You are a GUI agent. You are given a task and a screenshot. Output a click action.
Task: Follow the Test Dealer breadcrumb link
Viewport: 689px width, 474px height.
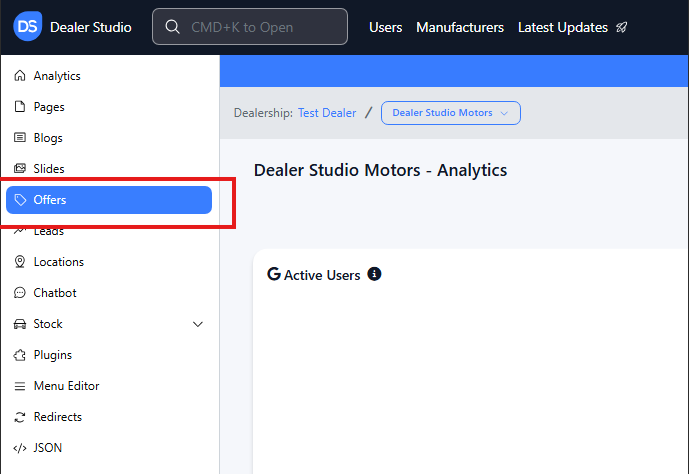pos(327,113)
